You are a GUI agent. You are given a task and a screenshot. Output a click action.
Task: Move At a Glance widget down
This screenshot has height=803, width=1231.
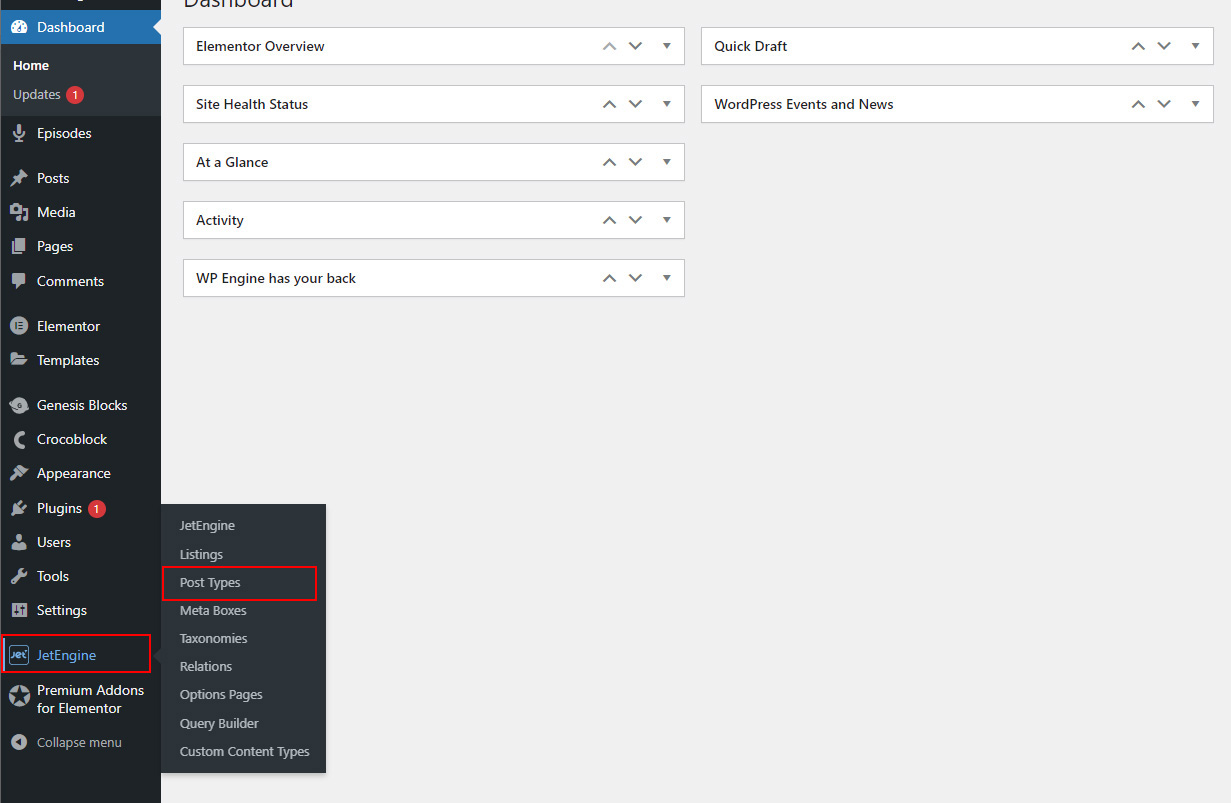click(635, 162)
